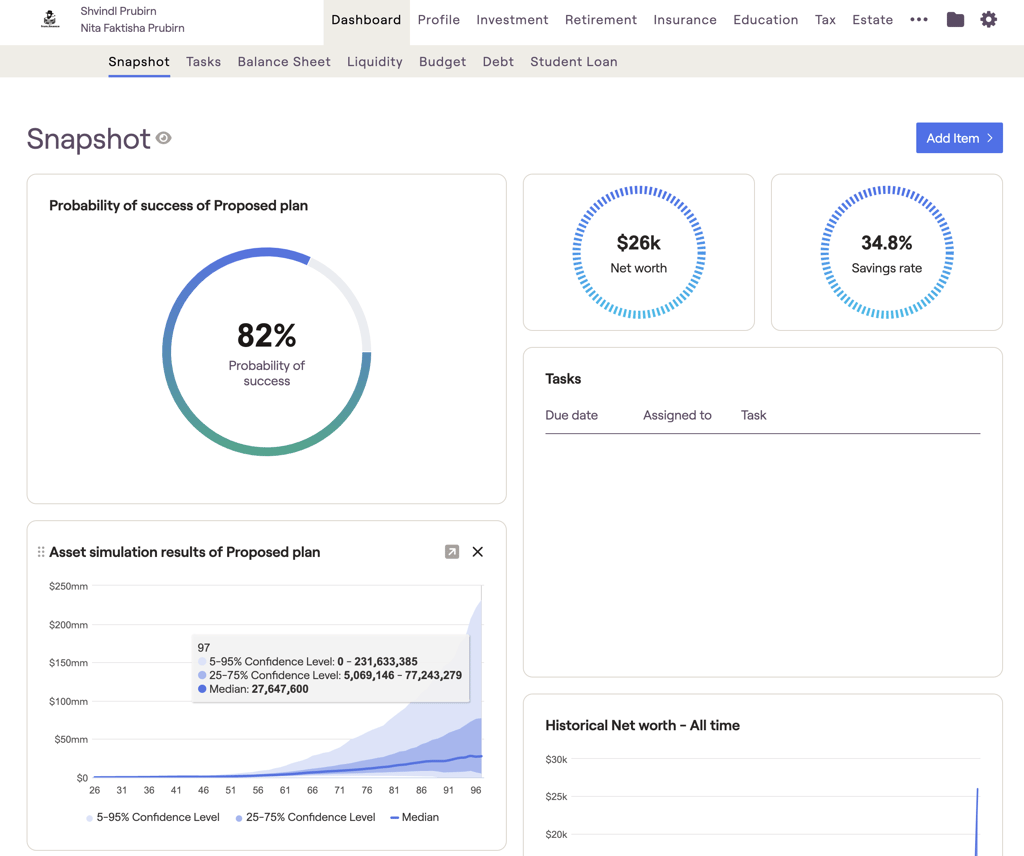1024x856 pixels.
Task: Toggle the 25-75% Confidence Level legend series
Action: (305, 817)
